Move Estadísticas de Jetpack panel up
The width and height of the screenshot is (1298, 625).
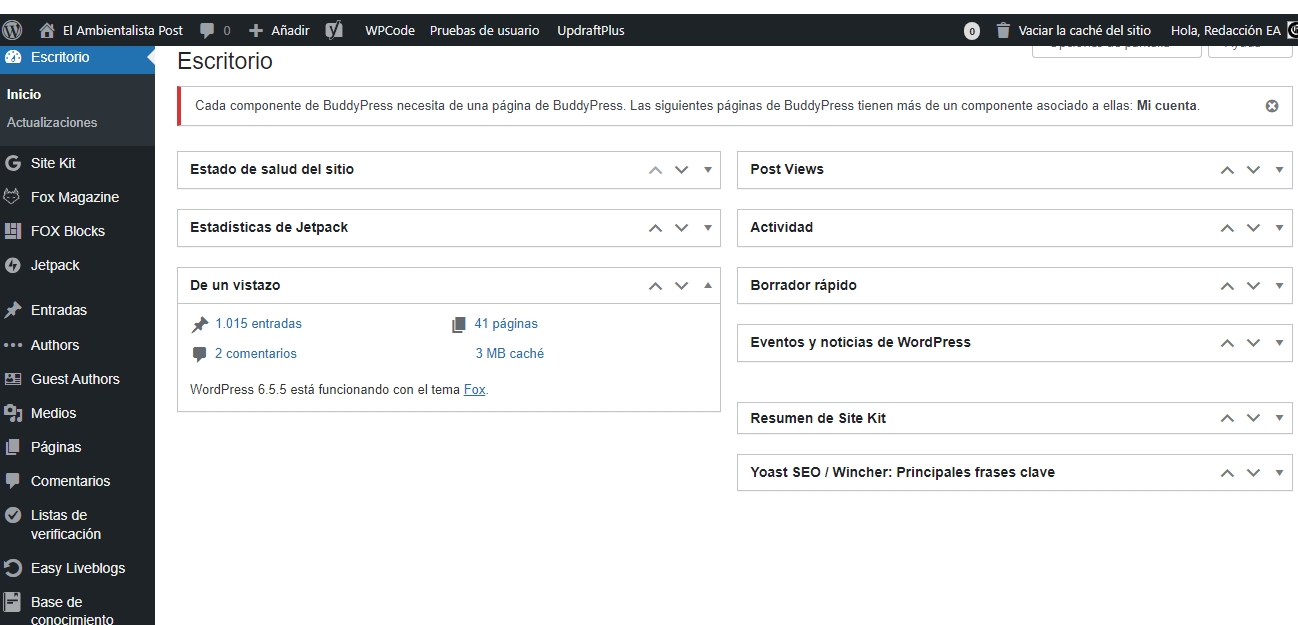(x=655, y=228)
